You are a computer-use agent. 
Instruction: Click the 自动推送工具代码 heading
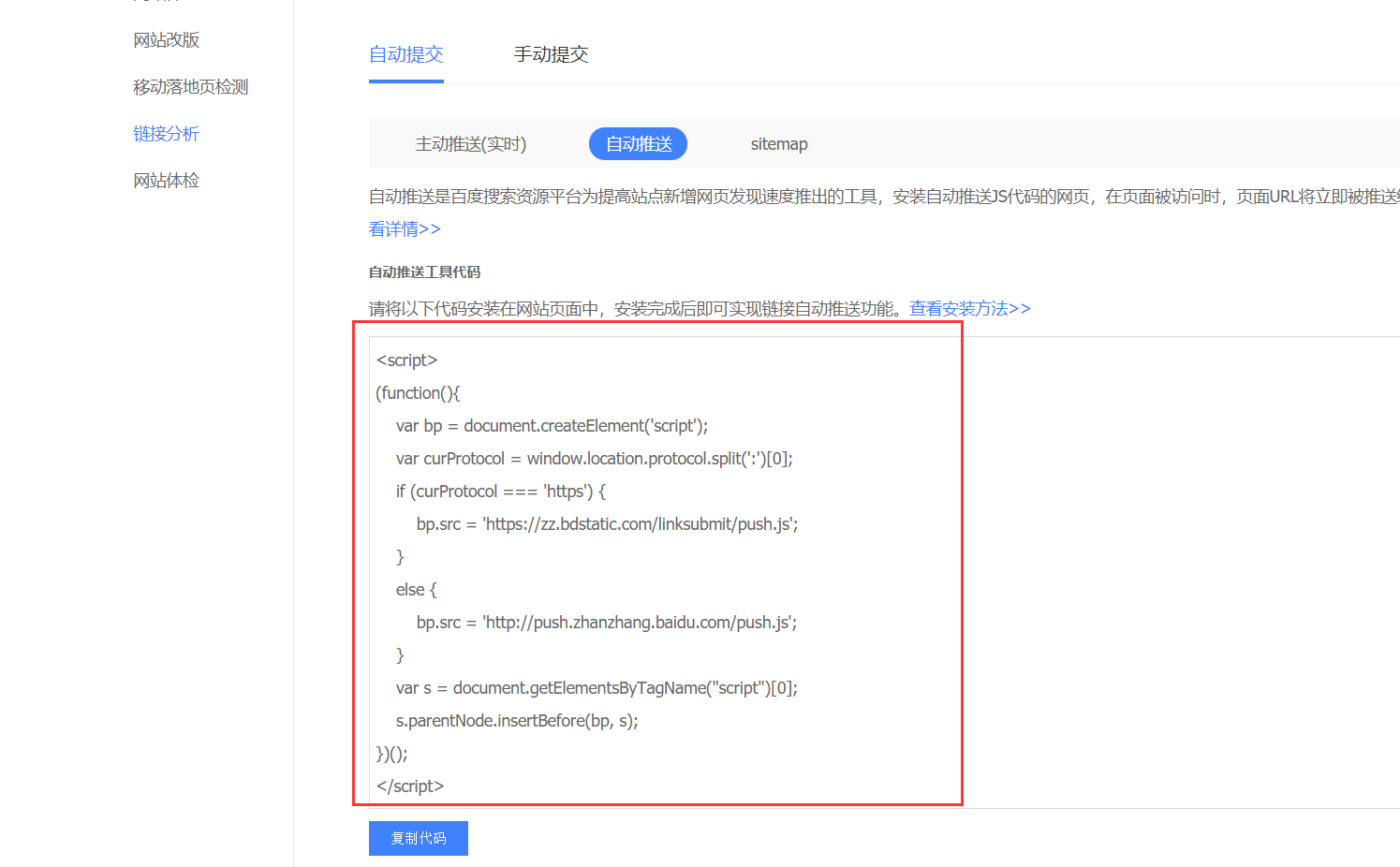(x=424, y=272)
